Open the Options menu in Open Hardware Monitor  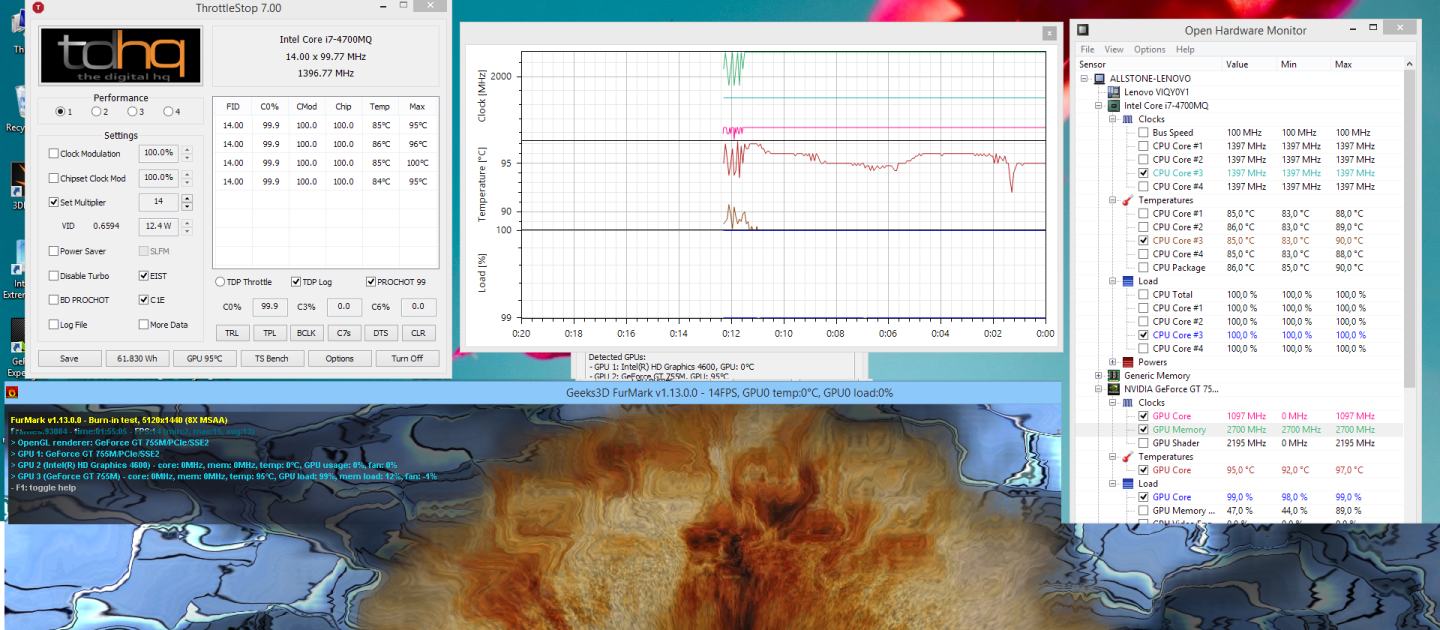click(x=1150, y=49)
